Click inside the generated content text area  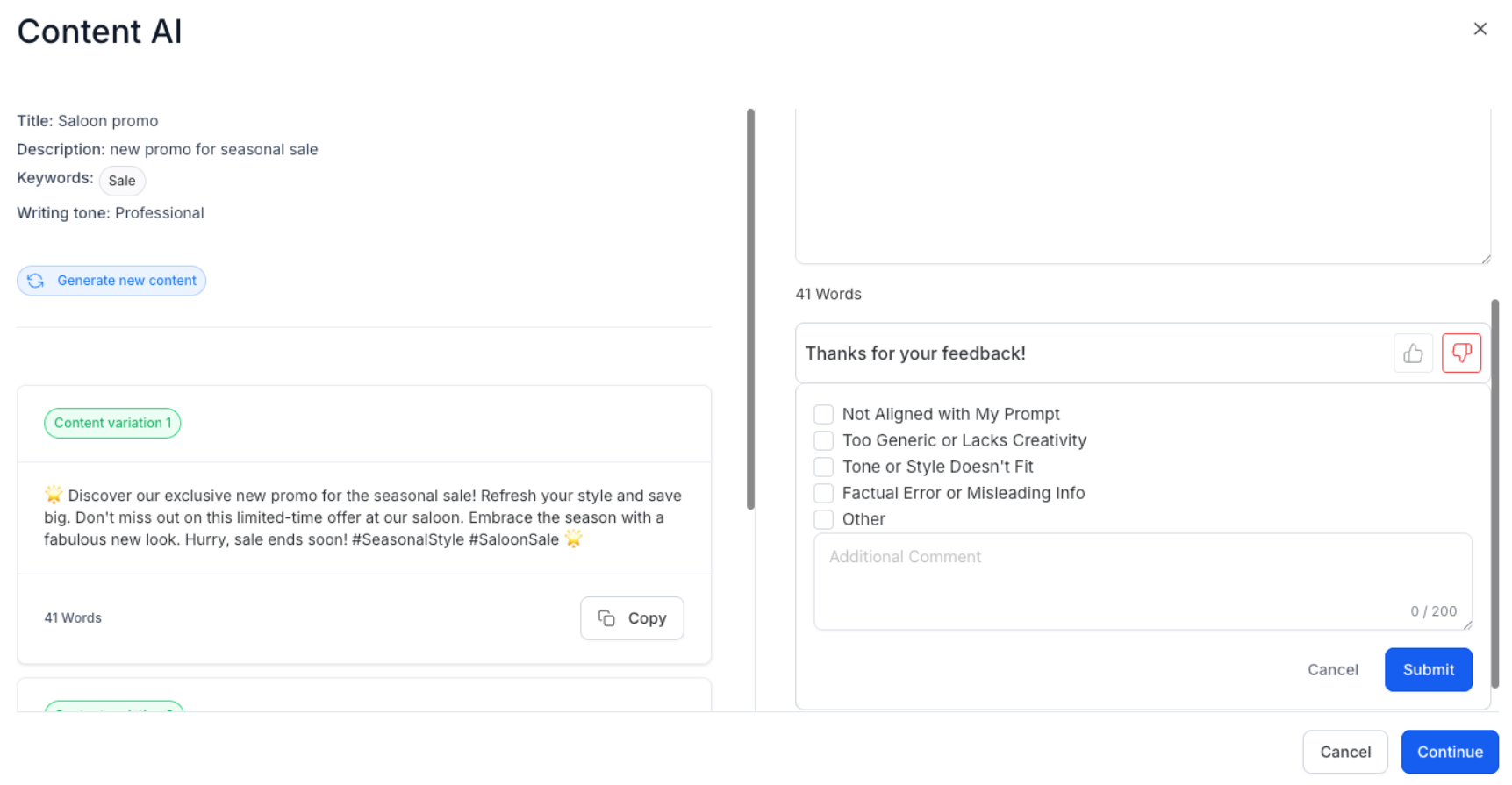1141,184
